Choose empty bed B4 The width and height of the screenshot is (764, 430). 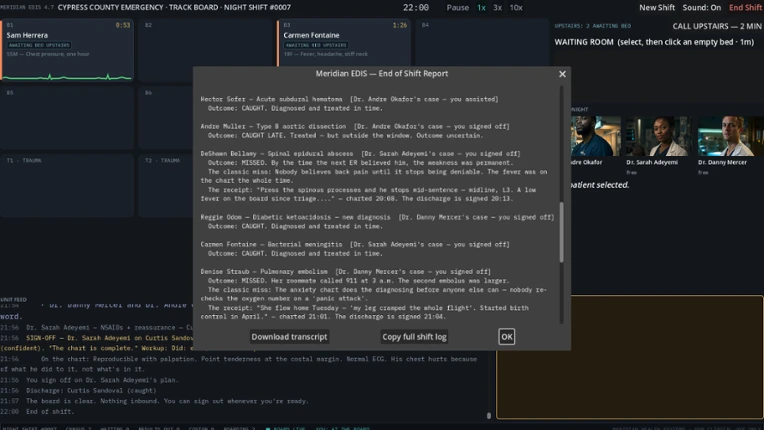(x=482, y=43)
